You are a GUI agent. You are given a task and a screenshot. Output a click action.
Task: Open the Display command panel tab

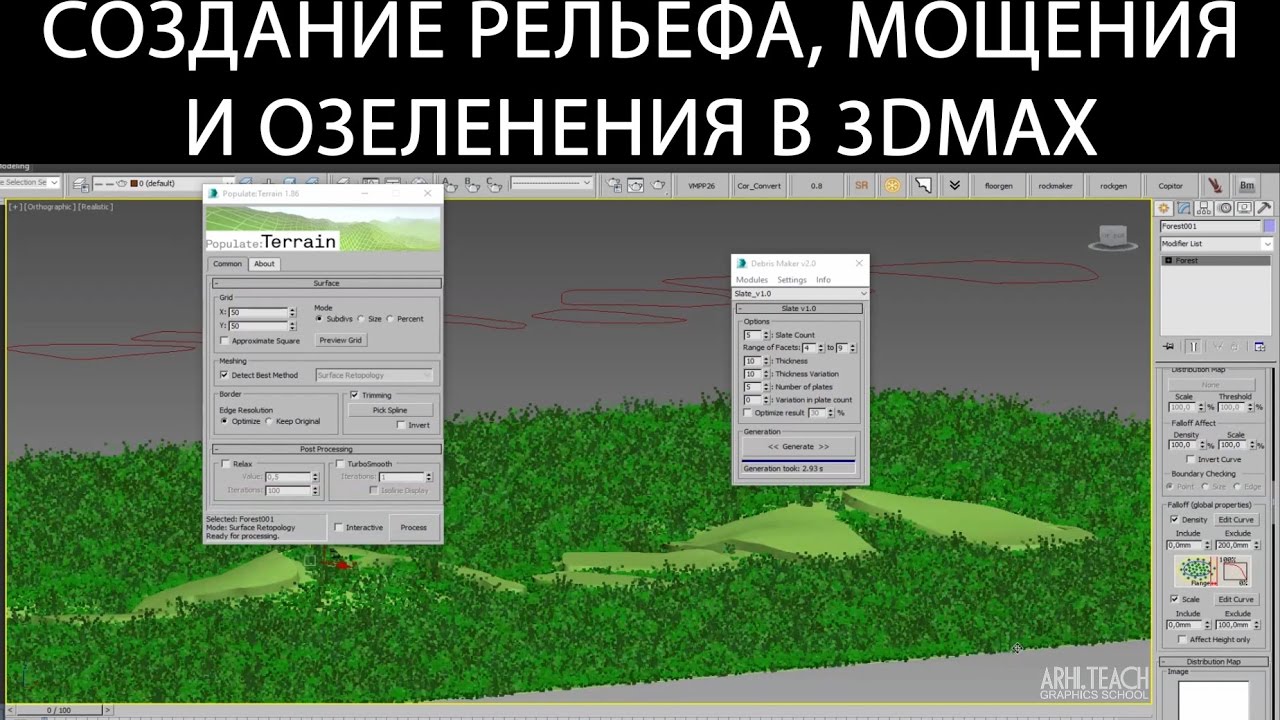coord(1244,208)
